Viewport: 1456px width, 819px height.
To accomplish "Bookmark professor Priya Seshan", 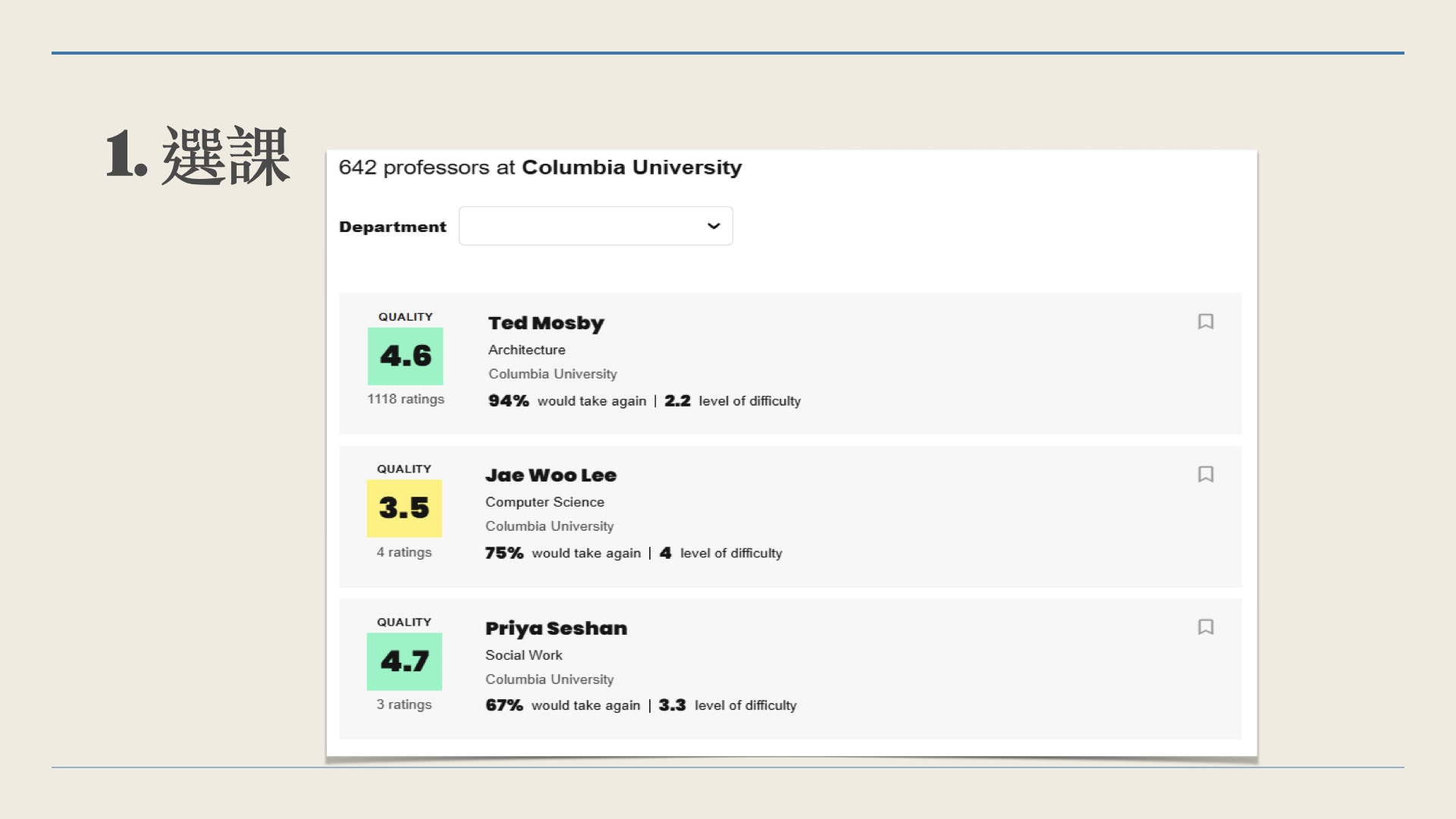I will pos(1206,627).
